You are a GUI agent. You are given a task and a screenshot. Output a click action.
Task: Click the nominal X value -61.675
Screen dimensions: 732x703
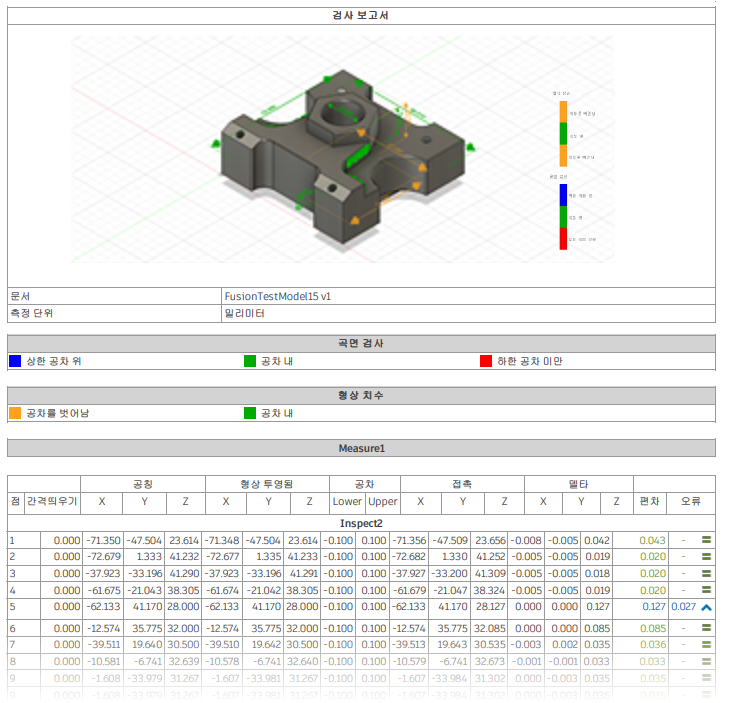tap(104, 591)
